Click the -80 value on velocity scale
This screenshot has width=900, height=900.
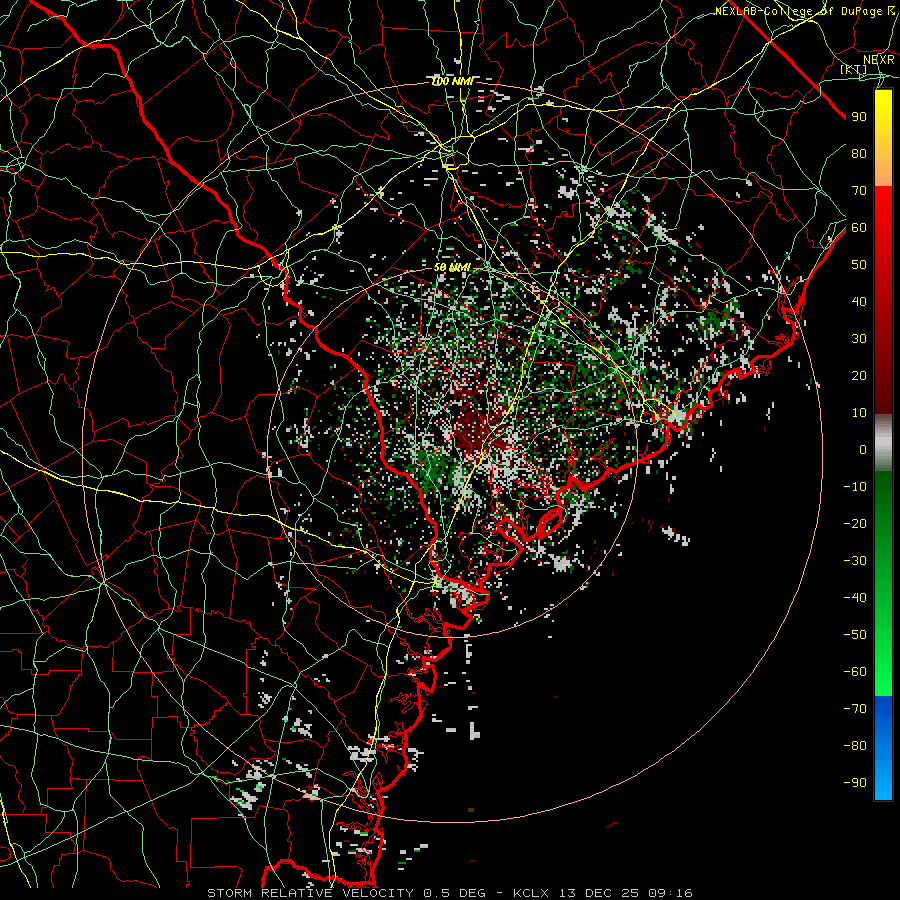click(x=855, y=746)
